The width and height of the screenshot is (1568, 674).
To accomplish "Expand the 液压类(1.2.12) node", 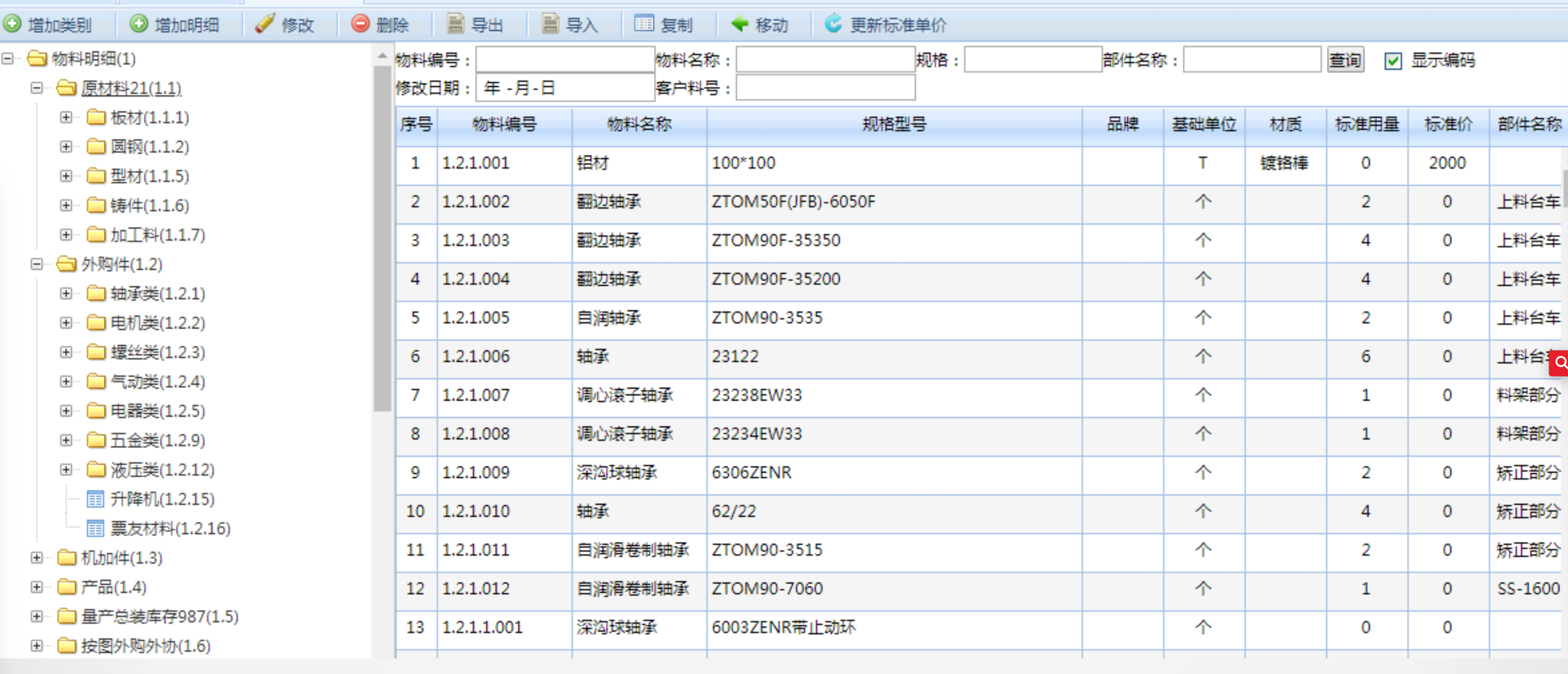I will pos(66,469).
